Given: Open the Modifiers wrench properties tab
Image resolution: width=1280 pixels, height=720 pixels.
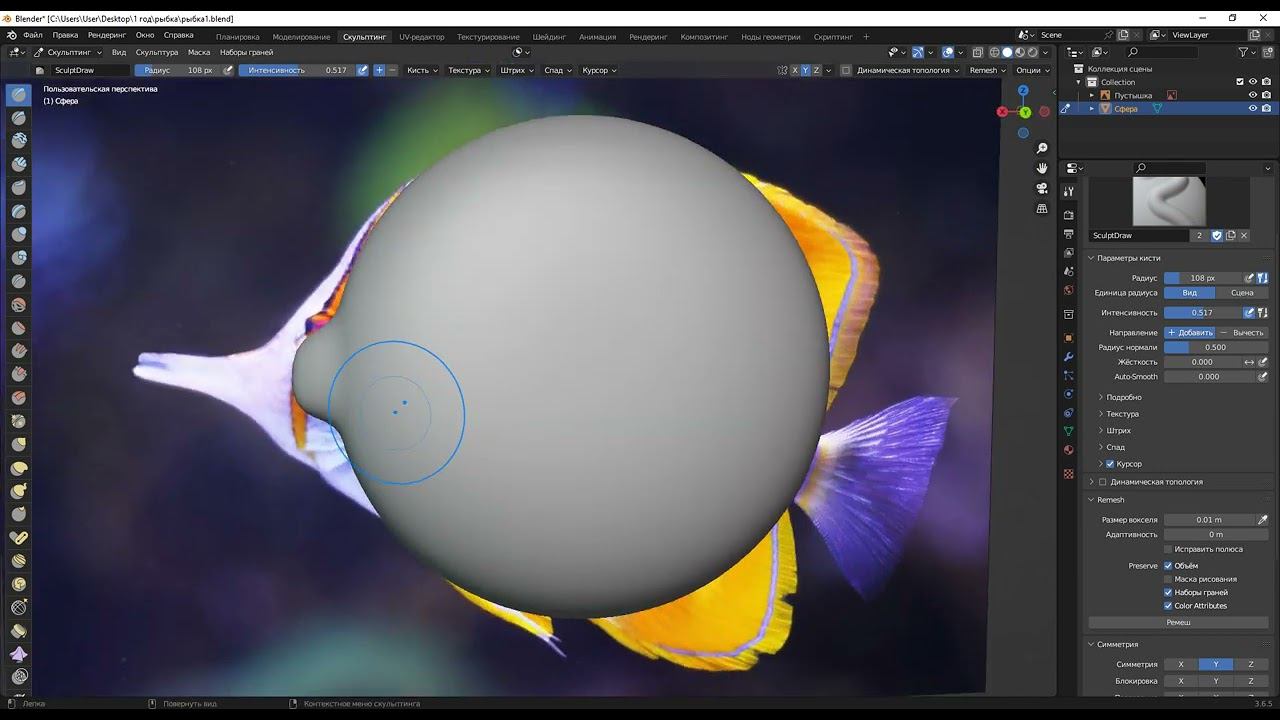Looking at the screenshot, I should (x=1069, y=357).
